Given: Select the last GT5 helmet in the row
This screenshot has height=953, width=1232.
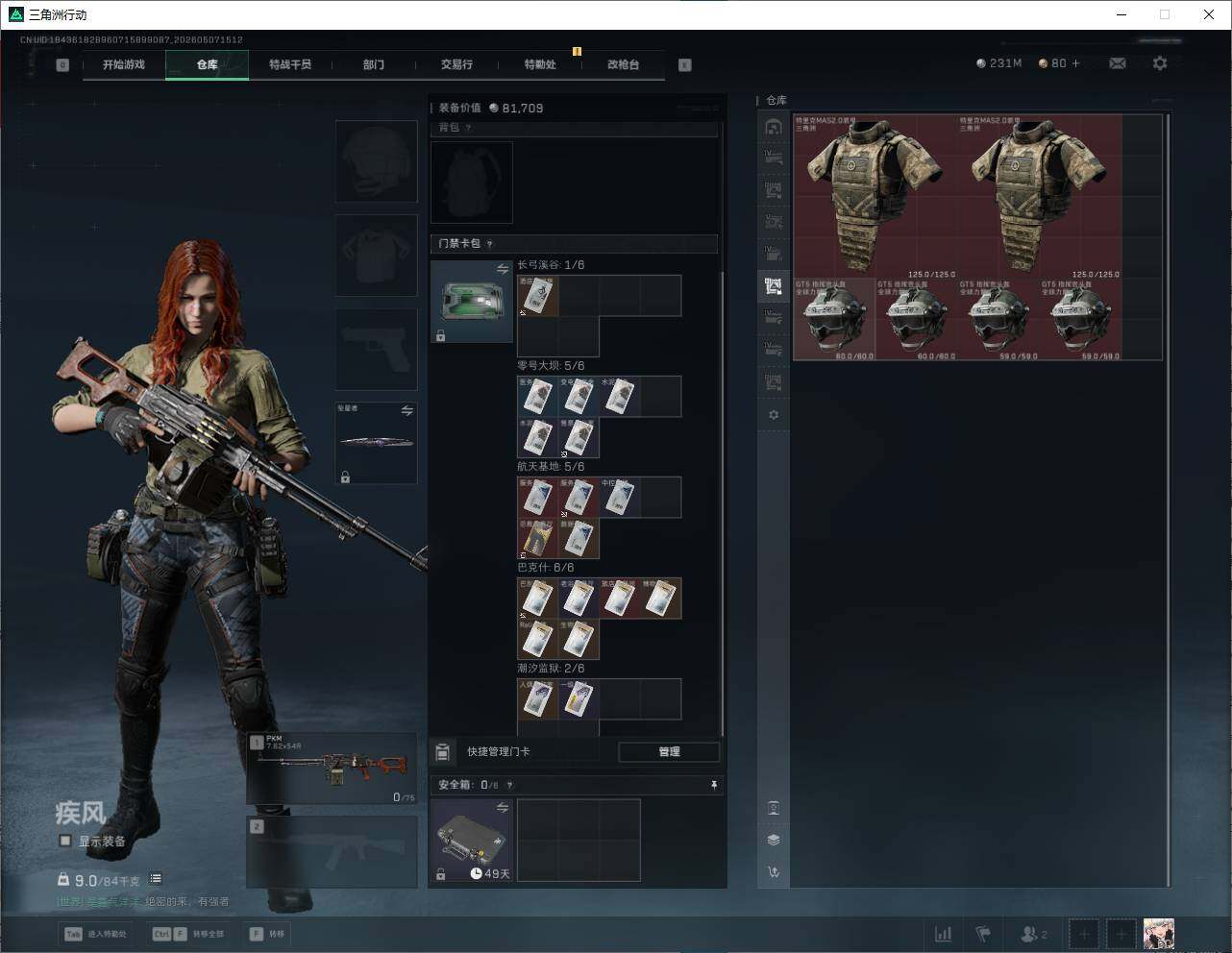Looking at the screenshot, I should [x=1080, y=320].
